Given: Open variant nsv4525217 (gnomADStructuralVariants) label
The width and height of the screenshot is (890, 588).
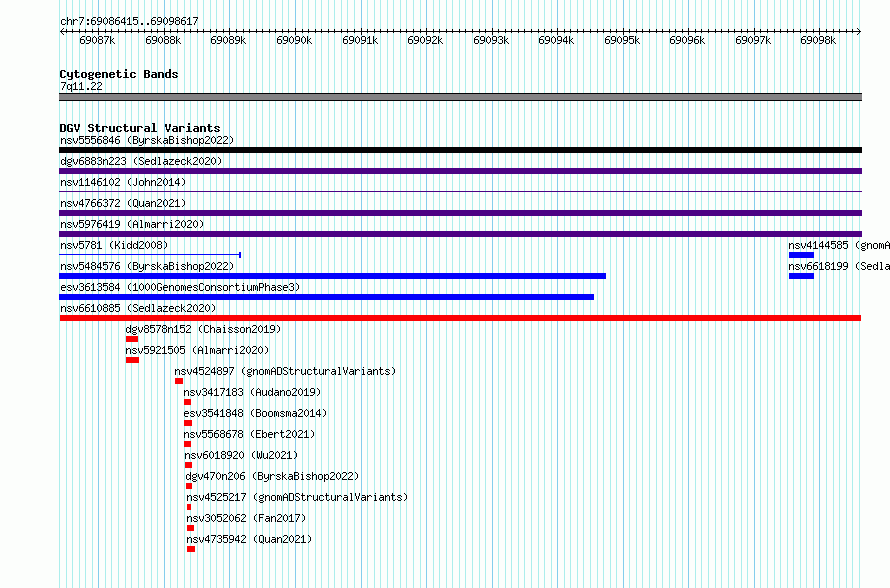Looking at the screenshot, I should [x=297, y=497].
